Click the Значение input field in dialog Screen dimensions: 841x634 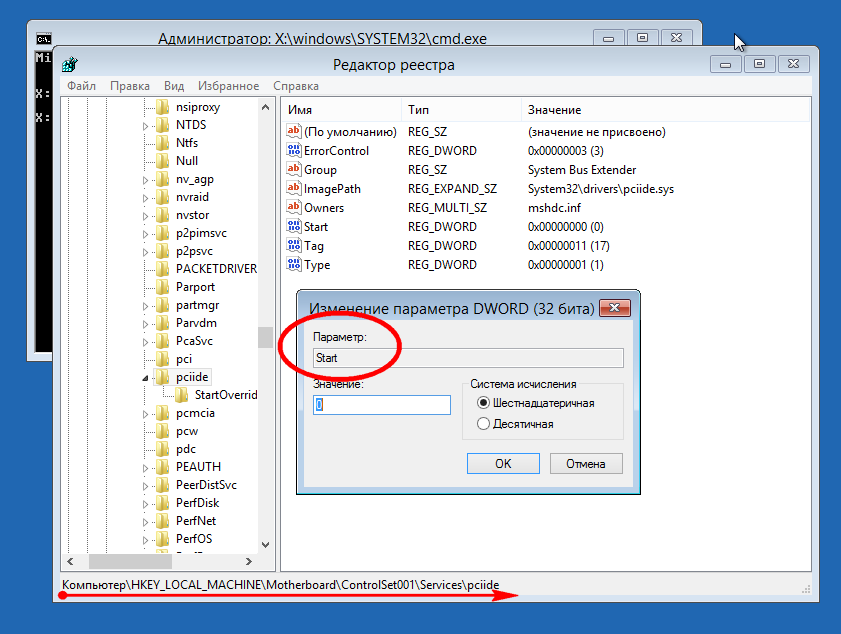click(382, 405)
